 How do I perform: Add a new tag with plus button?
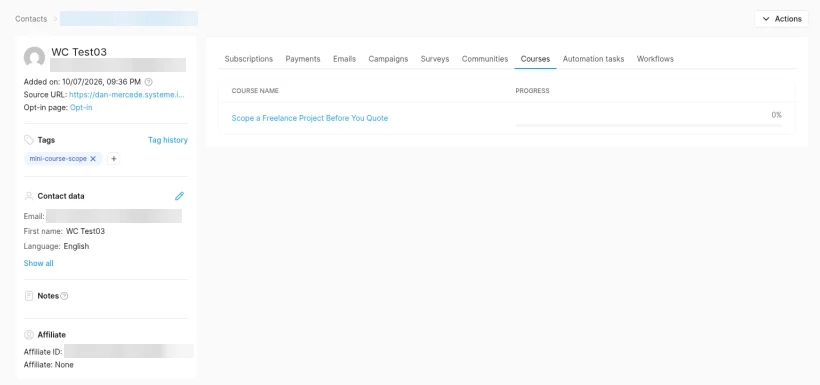[113, 158]
